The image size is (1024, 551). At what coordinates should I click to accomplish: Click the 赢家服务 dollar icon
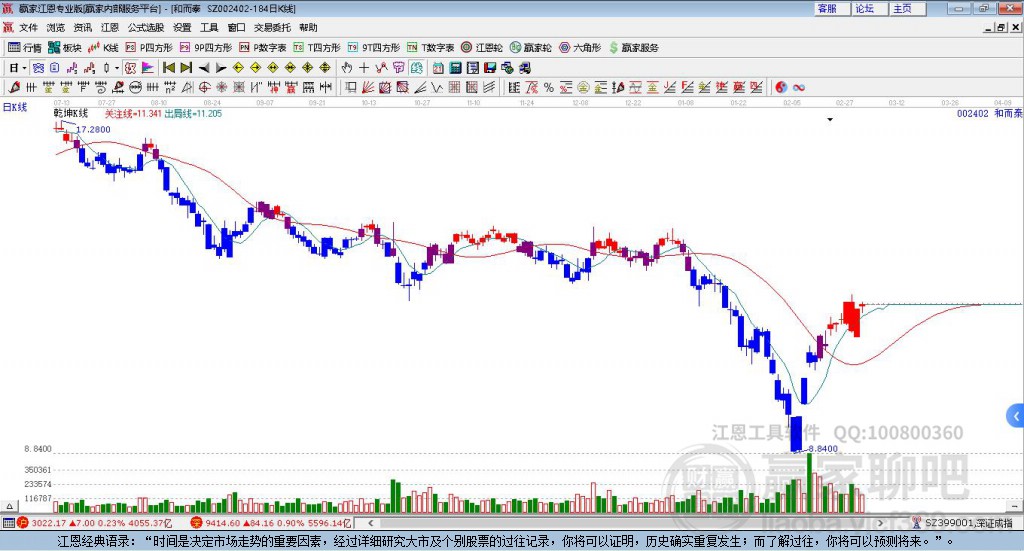(611, 47)
